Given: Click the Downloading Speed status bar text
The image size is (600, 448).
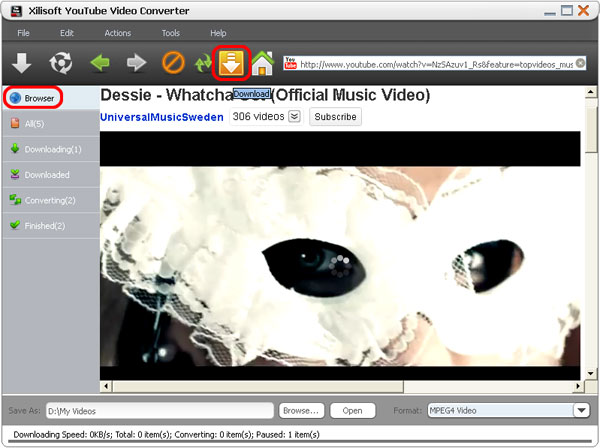Looking at the screenshot, I should 166,435.
